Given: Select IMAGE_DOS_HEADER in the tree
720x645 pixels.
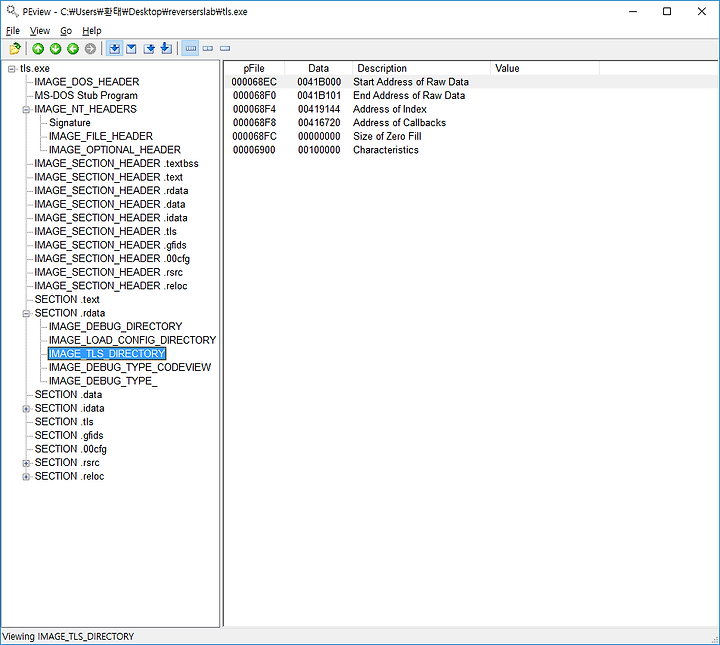Looking at the screenshot, I should [87, 82].
